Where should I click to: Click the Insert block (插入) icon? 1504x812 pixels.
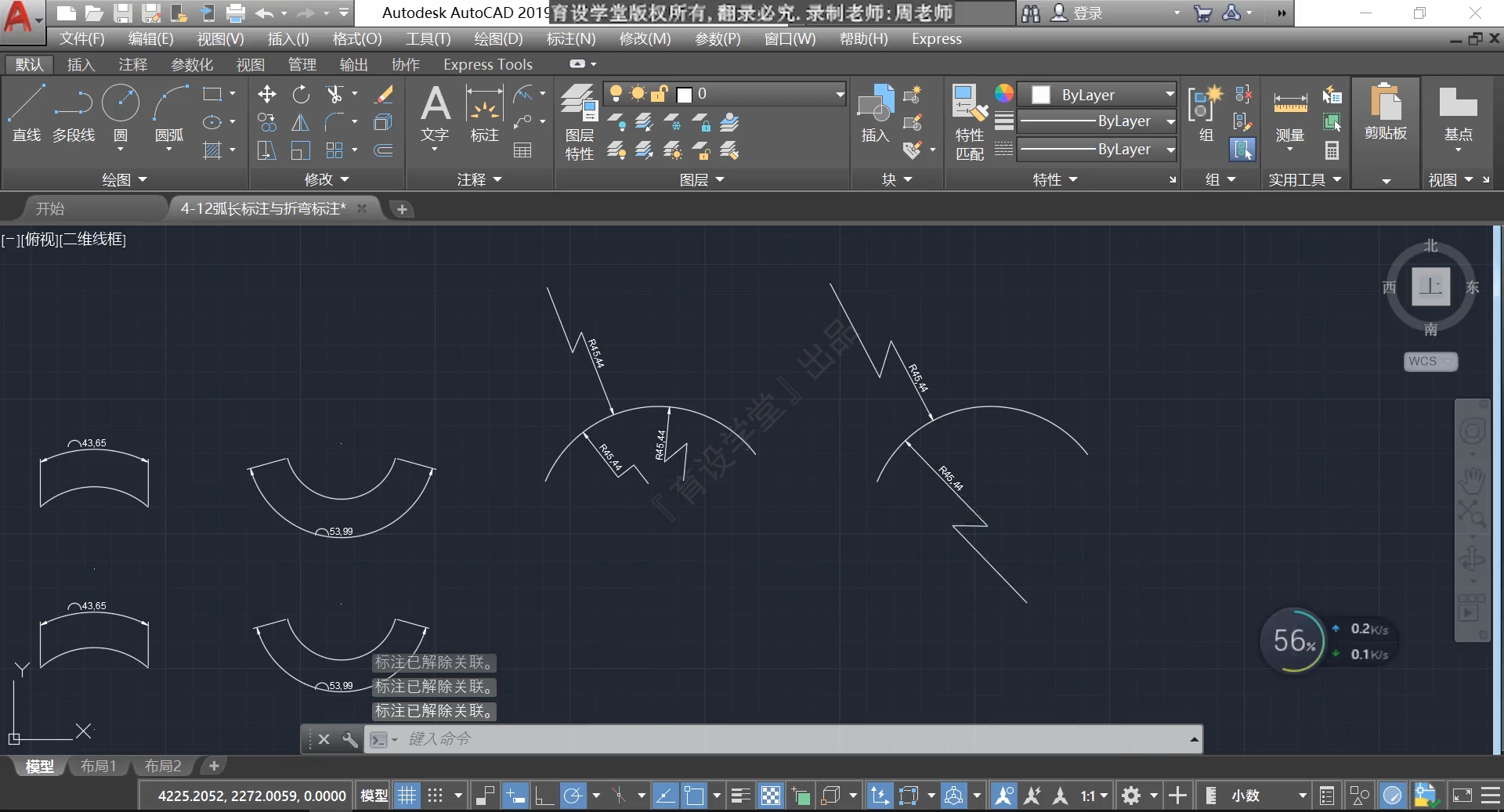875,115
